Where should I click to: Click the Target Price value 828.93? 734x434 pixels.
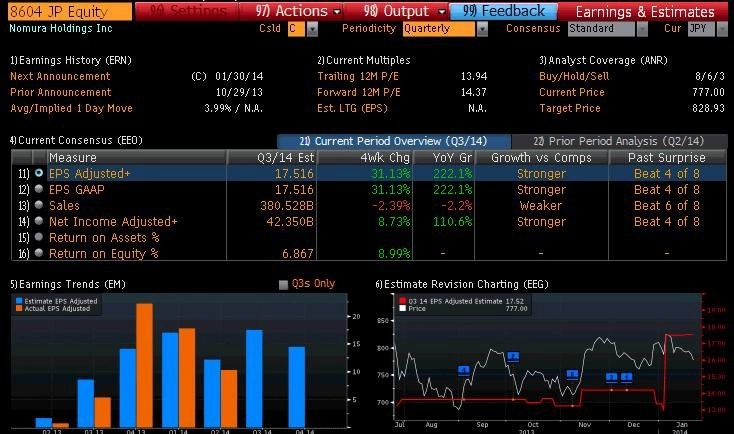708,108
